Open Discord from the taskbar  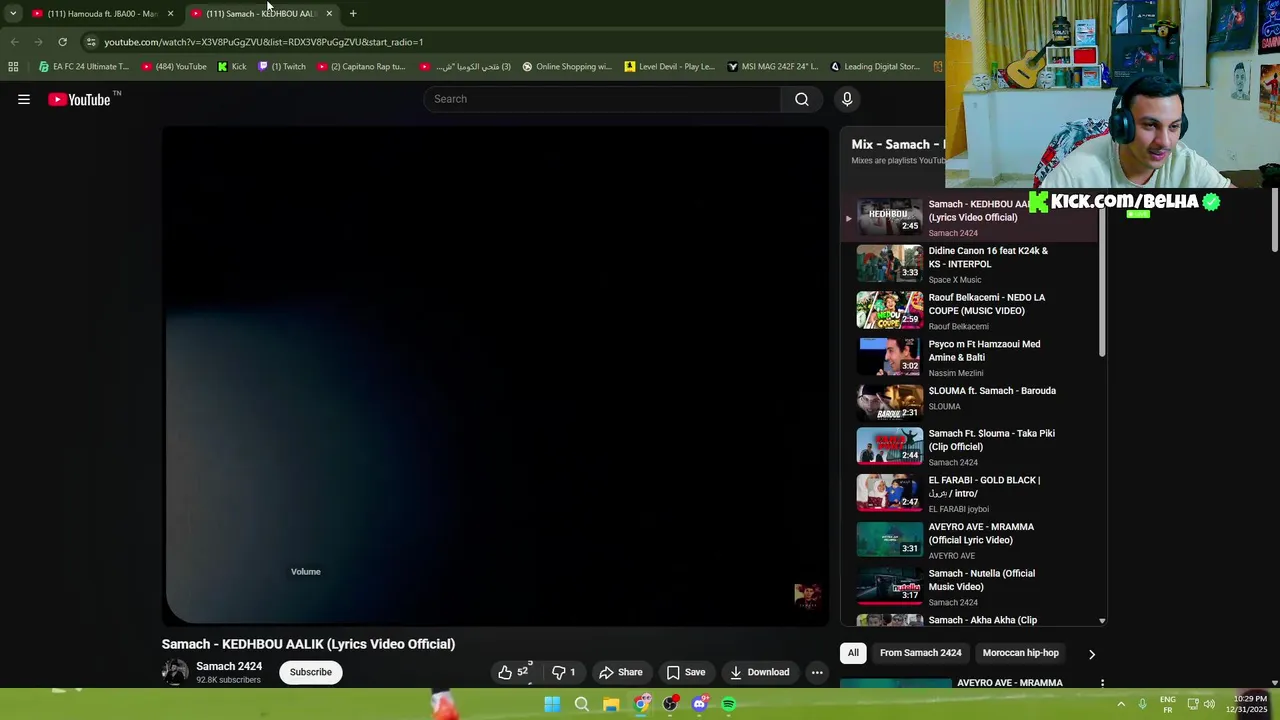pos(699,704)
